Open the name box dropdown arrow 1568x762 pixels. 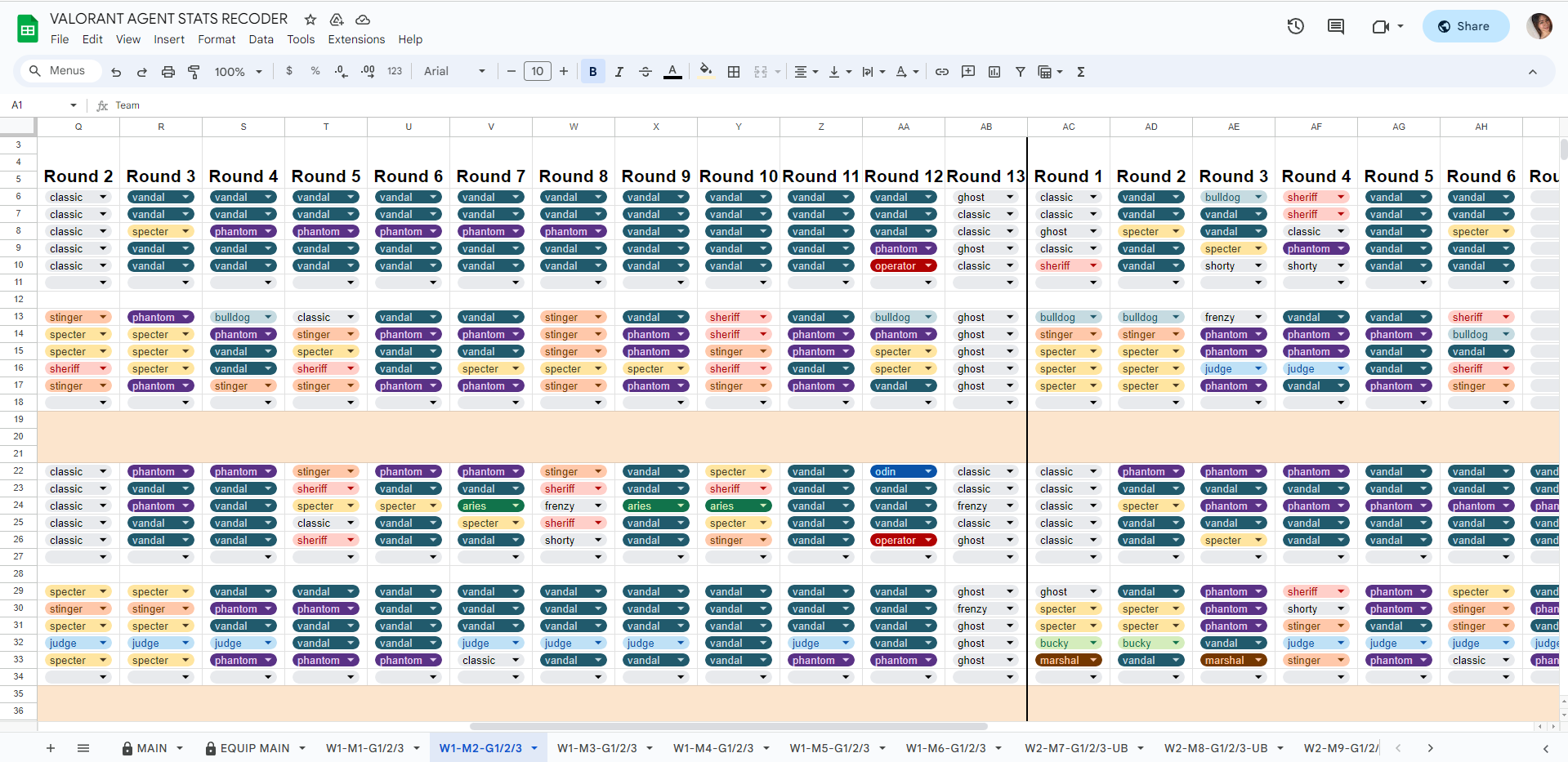coord(74,105)
